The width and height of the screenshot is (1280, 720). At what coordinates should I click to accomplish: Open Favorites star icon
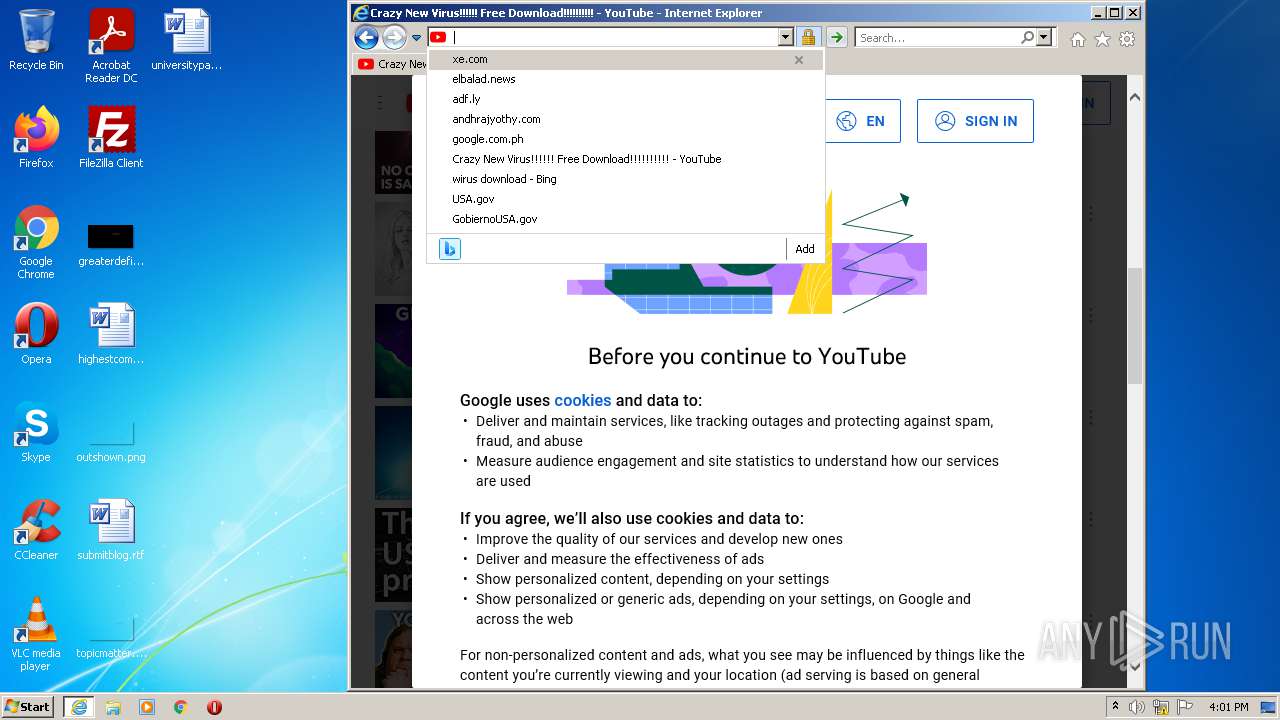[1102, 39]
